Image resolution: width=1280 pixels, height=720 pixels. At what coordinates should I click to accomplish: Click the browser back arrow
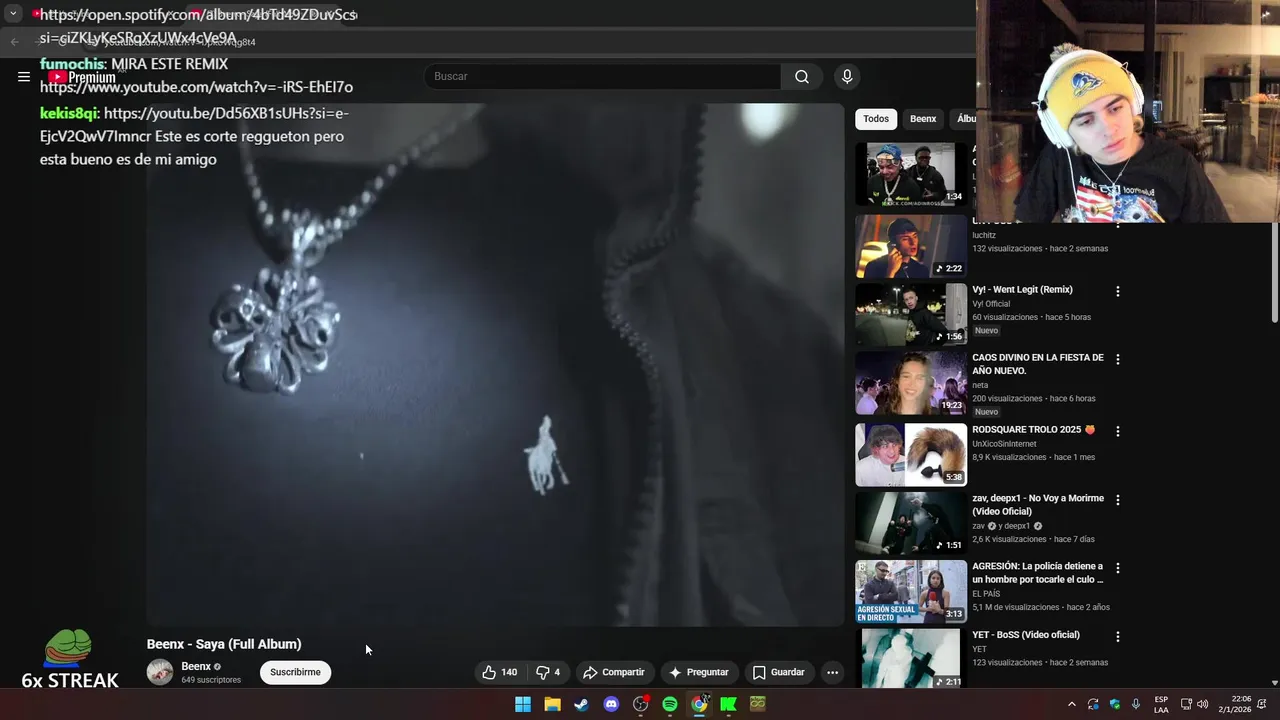(x=14, y=41)
